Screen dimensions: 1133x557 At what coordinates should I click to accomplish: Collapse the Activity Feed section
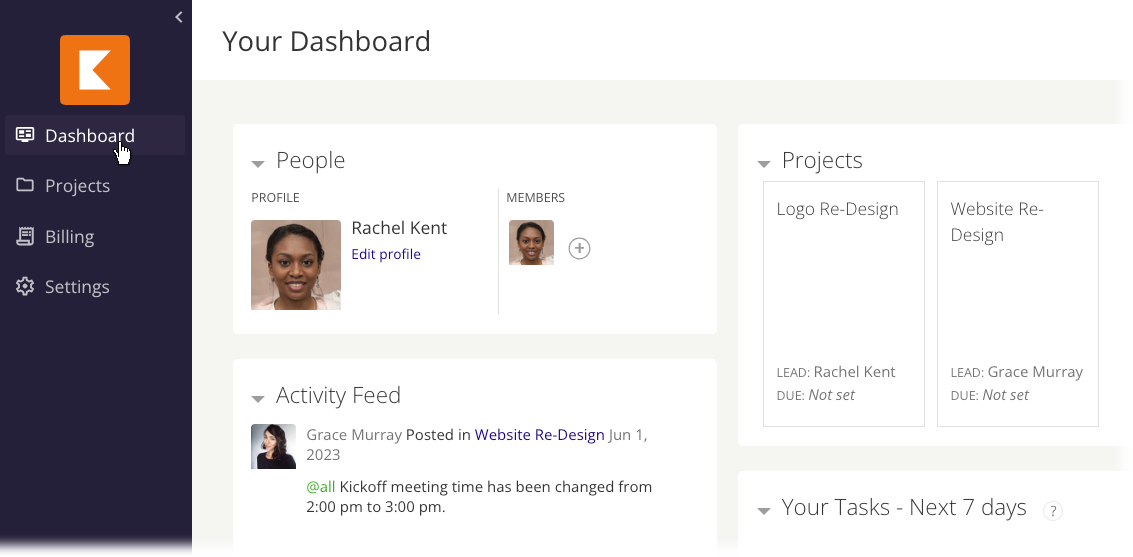pos(258,399)
